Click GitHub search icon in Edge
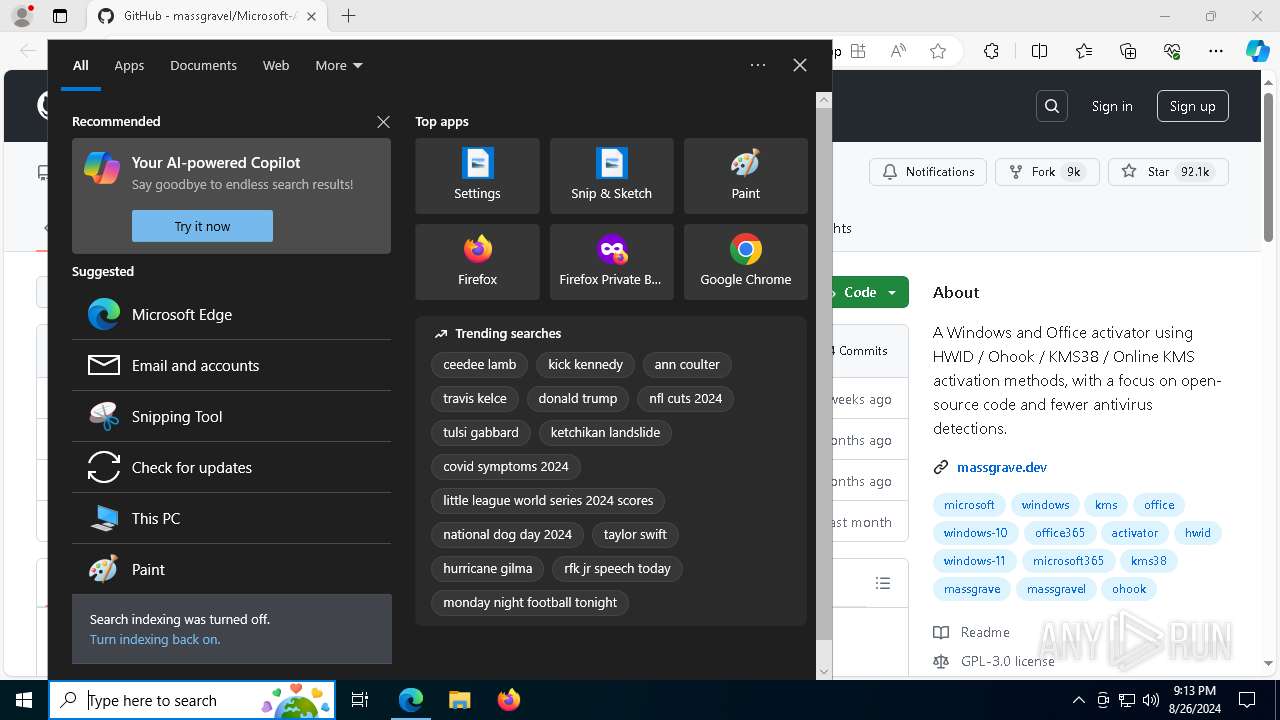The image size is (1280, 720). pyautogui.click(x=1052, y=106)
